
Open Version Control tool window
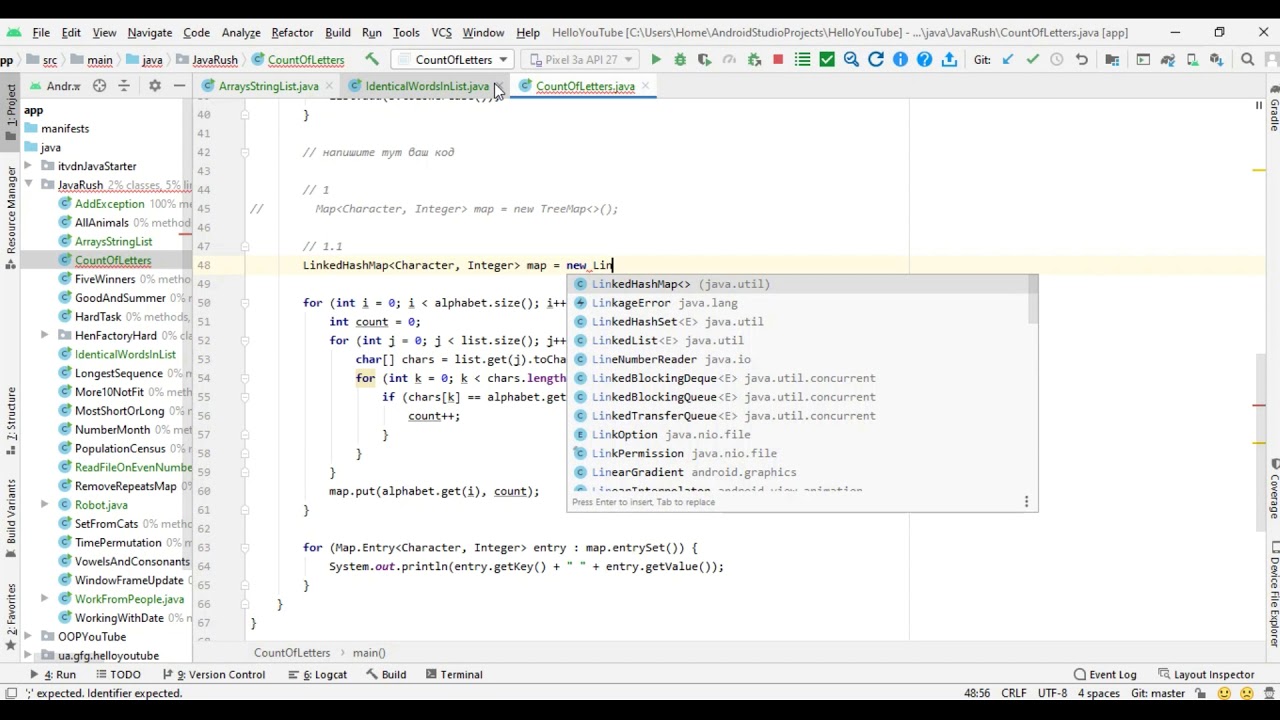tap(213, 675)
